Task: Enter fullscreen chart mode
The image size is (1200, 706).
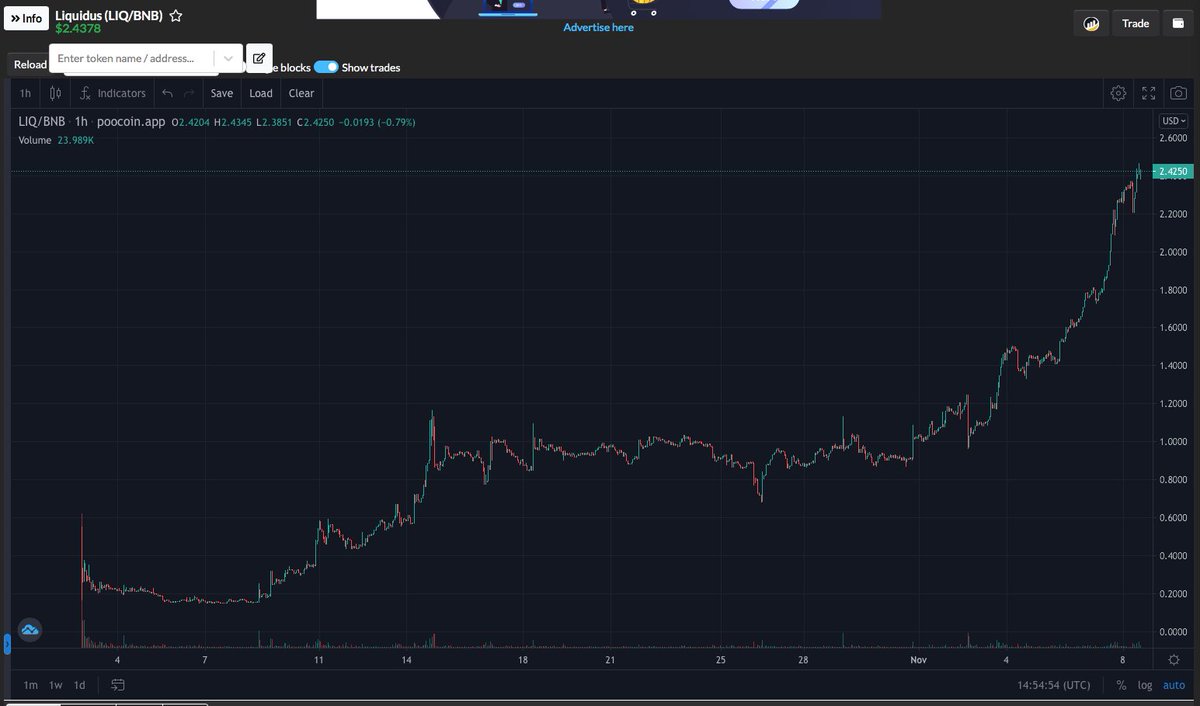Action: [1149, 93]
